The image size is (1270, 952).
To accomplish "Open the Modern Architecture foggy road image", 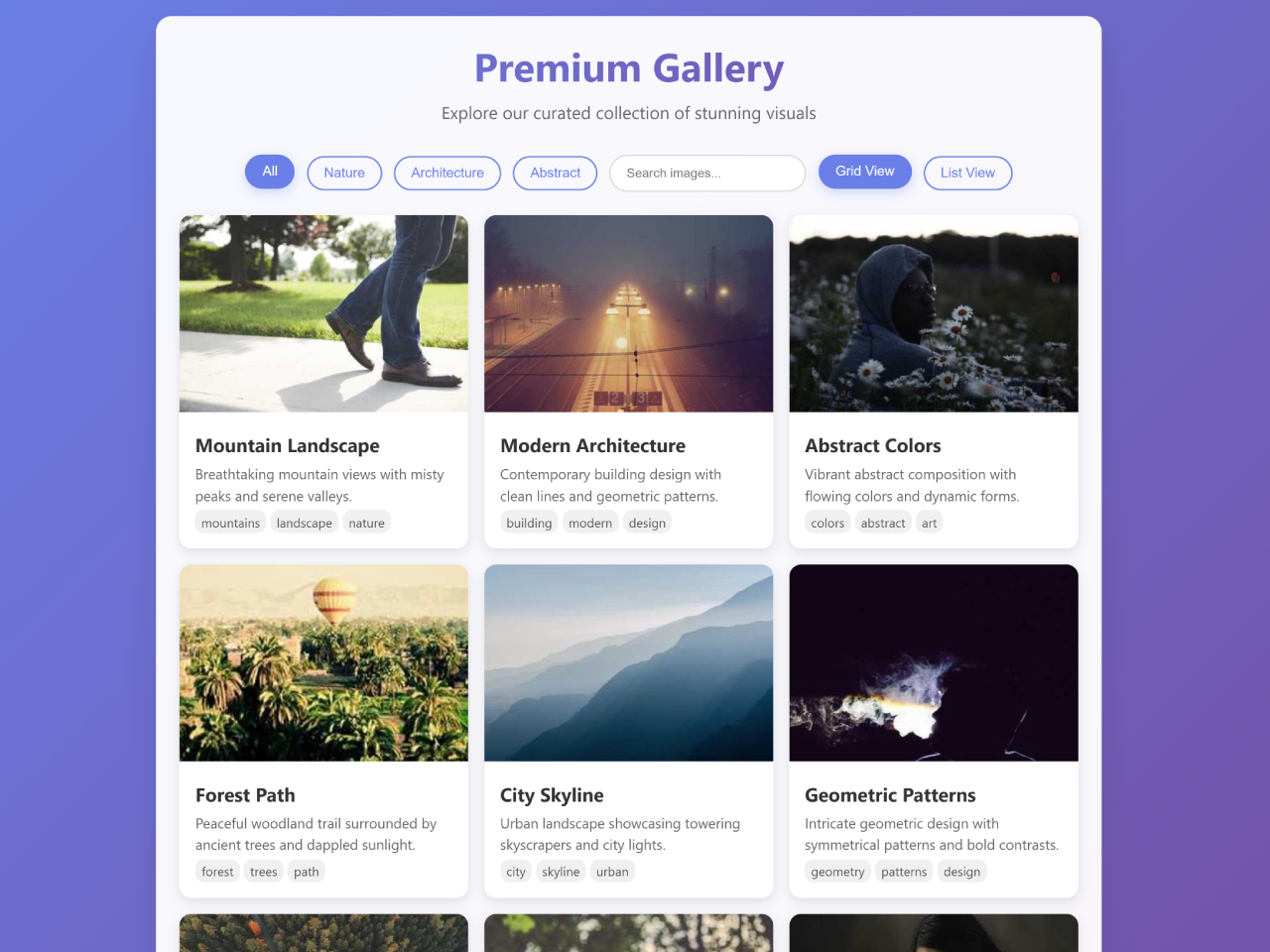I will (x=628, y=313).
